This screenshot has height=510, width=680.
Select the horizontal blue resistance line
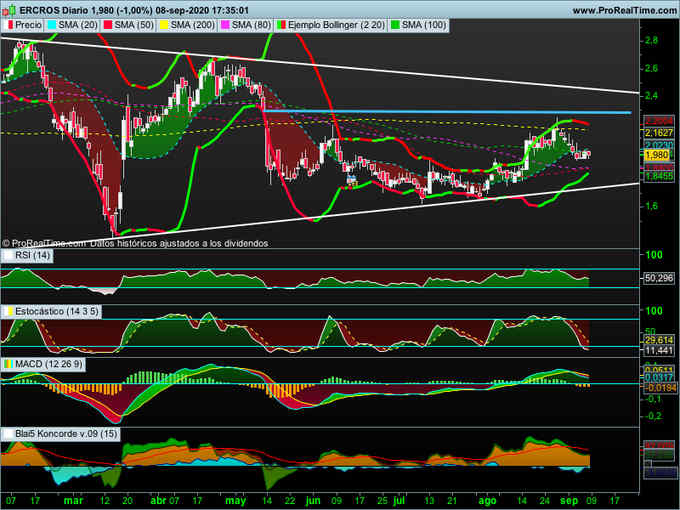pos(450,112)
